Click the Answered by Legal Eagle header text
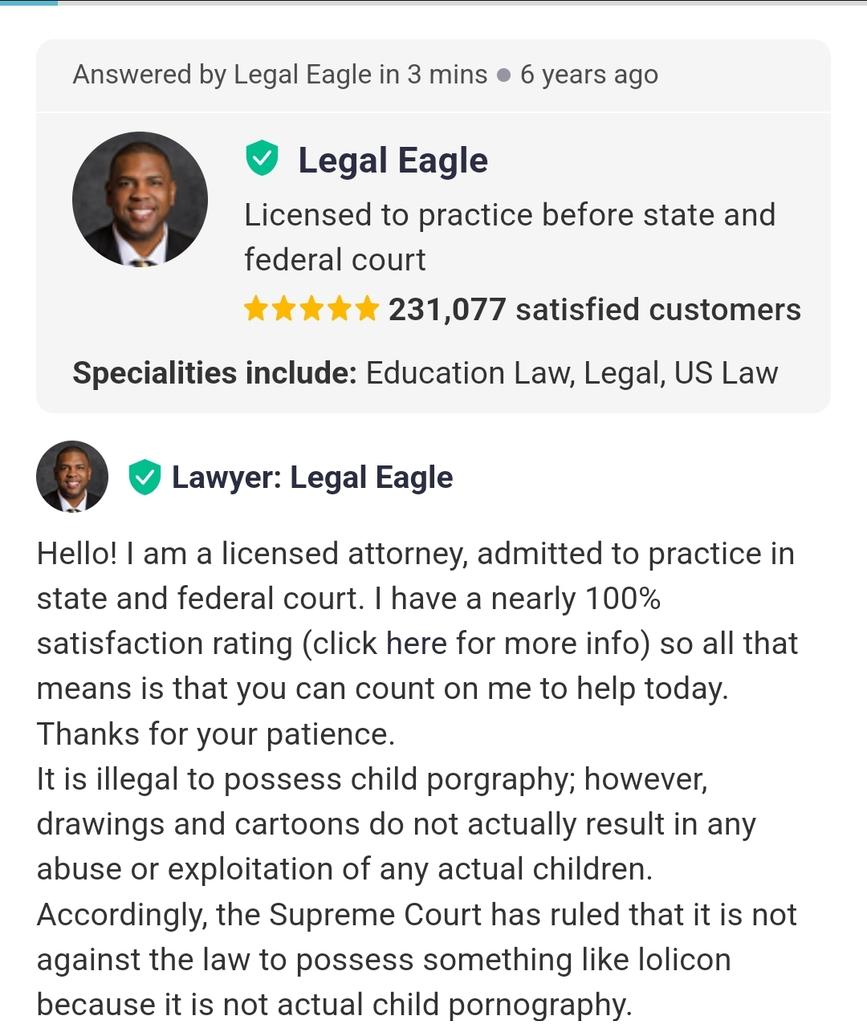867x1024 pixels. pos(280,75)
